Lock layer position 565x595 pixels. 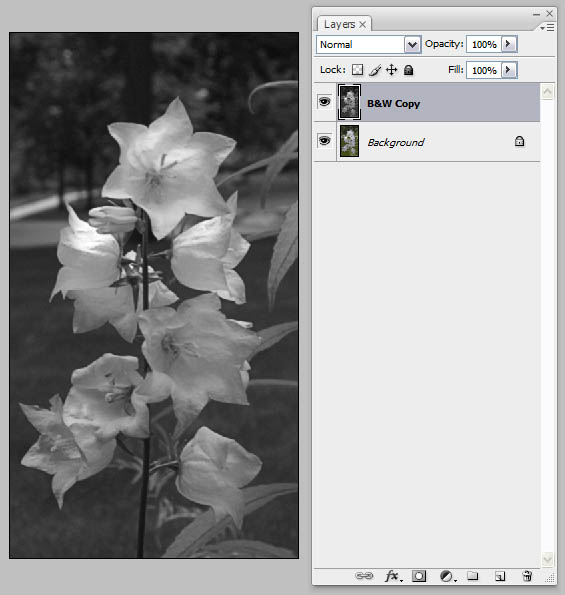coord(391,70)
